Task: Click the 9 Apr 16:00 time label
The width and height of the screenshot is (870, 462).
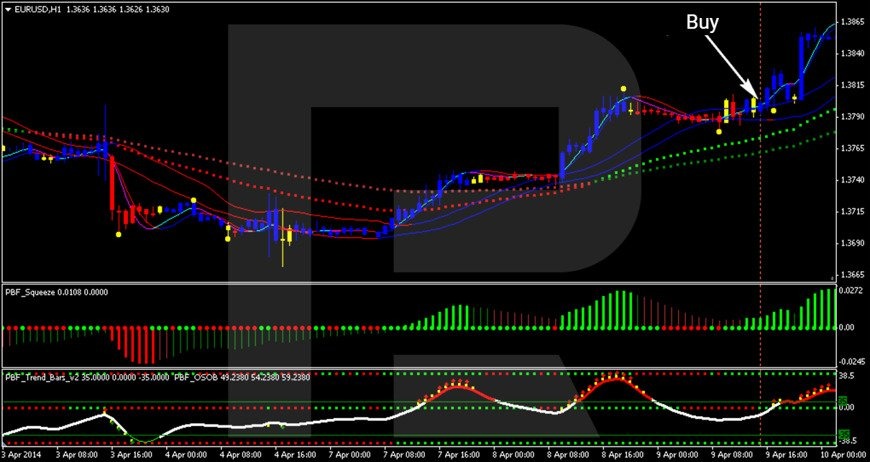Action: tap(788, 454)
